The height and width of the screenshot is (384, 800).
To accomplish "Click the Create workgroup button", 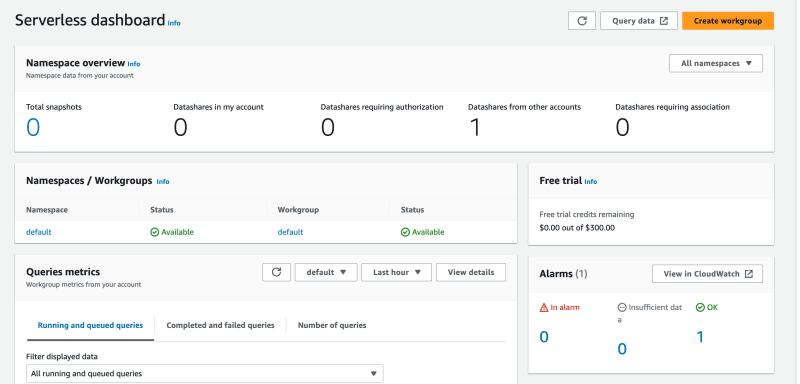I will (x=728, y=21).
